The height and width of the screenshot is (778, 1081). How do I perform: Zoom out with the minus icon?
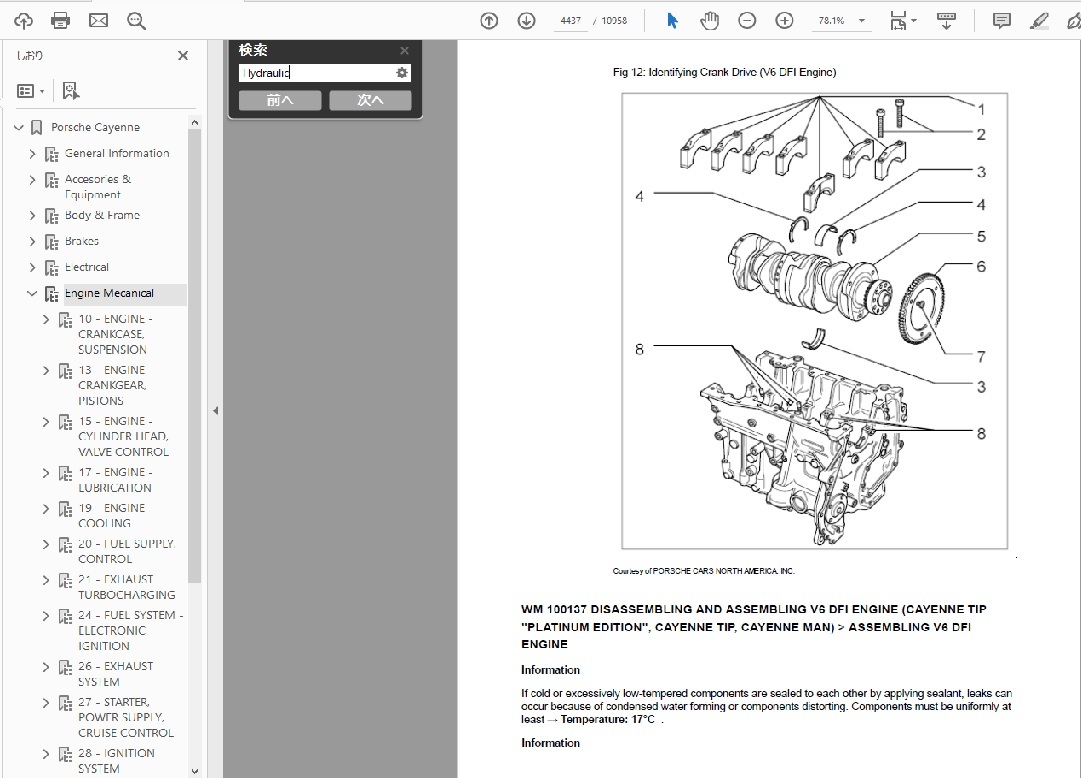coord(747,20)
